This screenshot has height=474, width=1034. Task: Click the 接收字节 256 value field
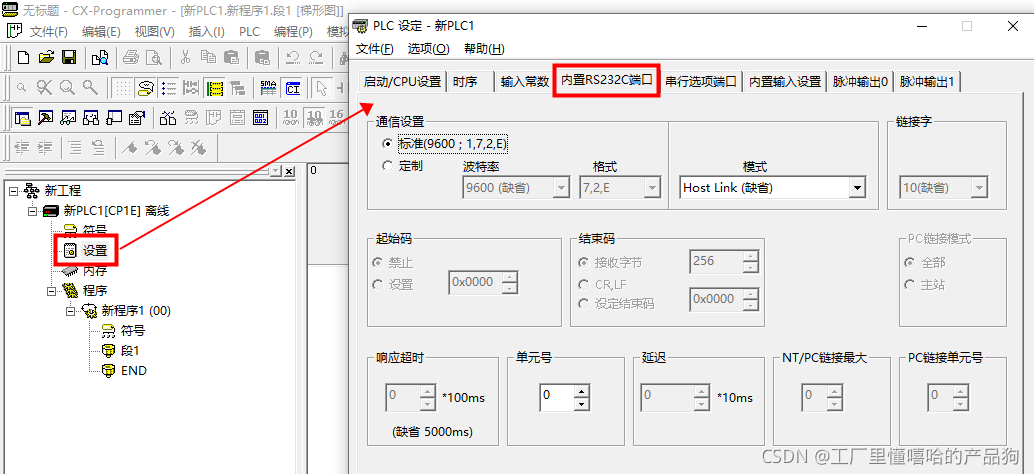pyautogui.click(x=715, y=262)
